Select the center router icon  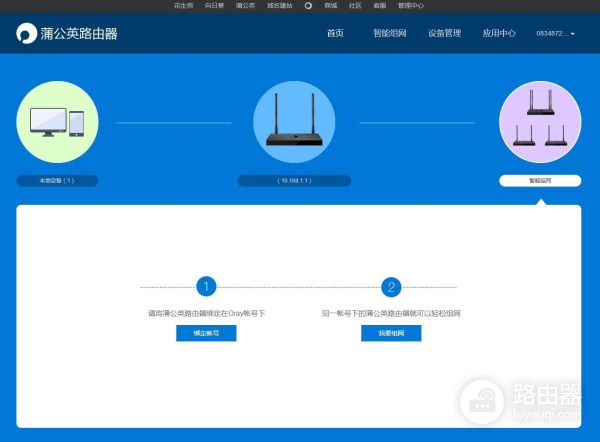click(x=294, y=122)
